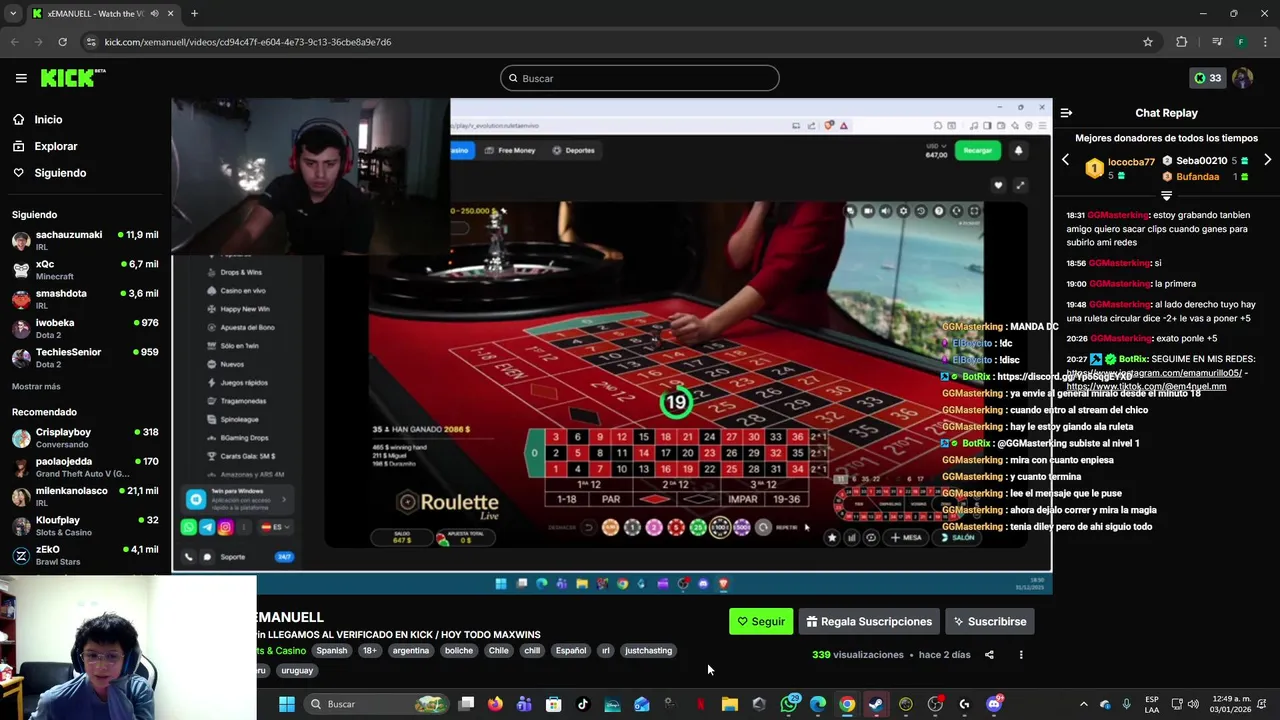
Task: Open recommended channel paolaojedda
Action: [85, 467]
